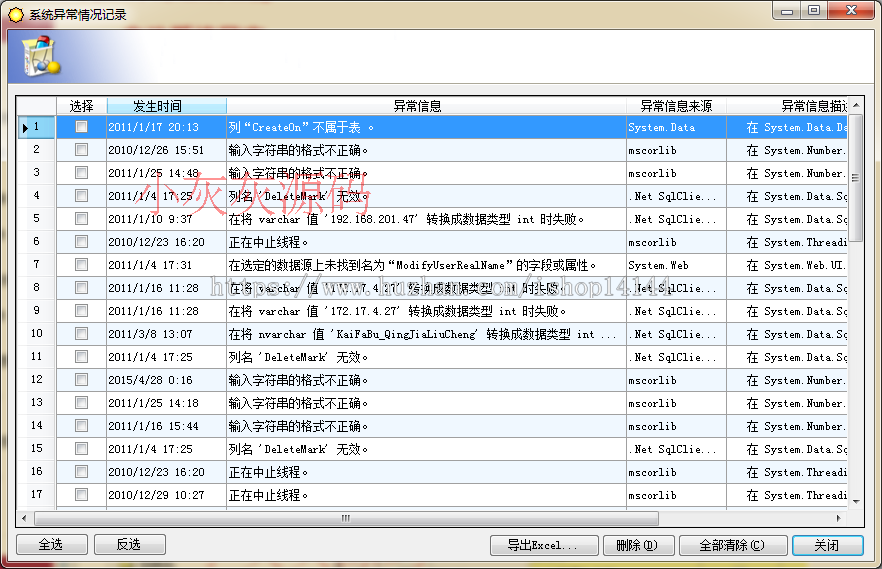Click the 全选 button
The height and width of the screenshot is (569, 882).
click(52, 545)
